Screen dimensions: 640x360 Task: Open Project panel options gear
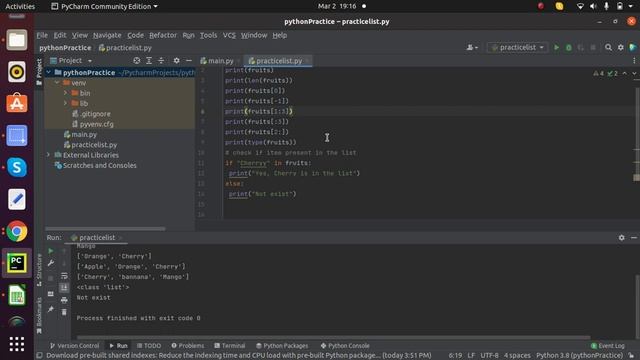tap(176, 61)
